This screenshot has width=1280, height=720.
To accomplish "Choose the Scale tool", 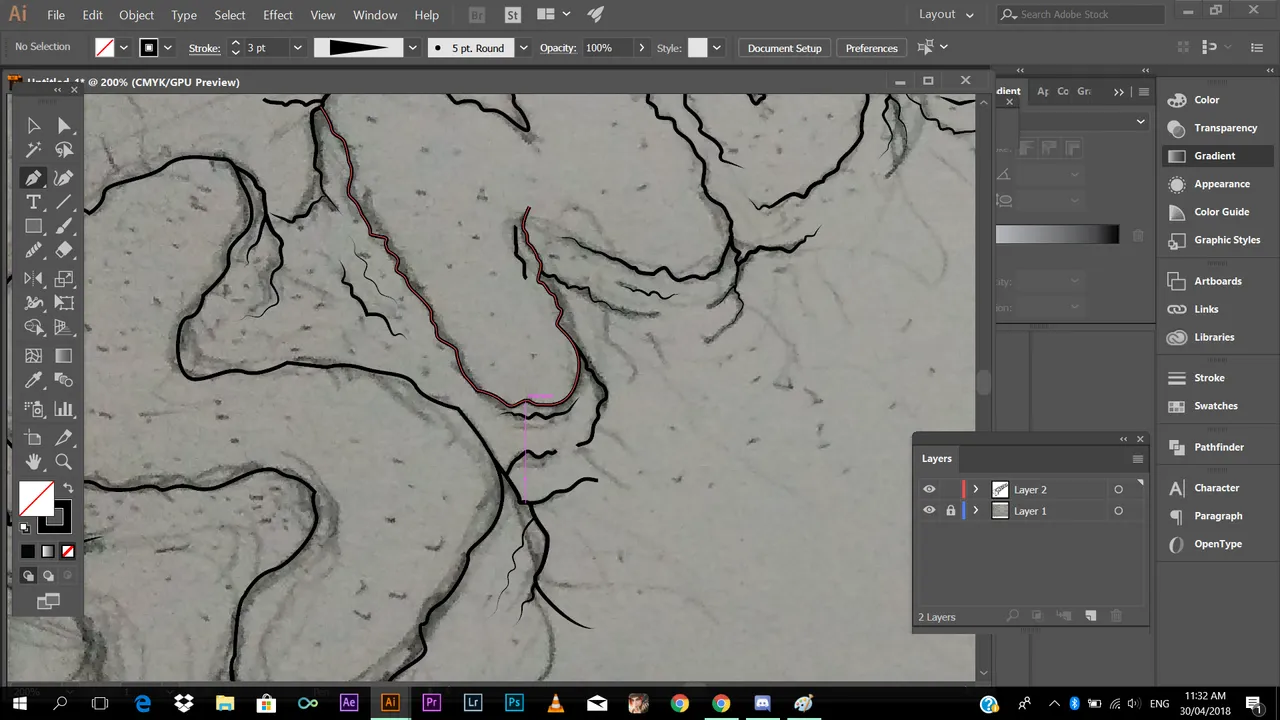I will click(64, 279).
